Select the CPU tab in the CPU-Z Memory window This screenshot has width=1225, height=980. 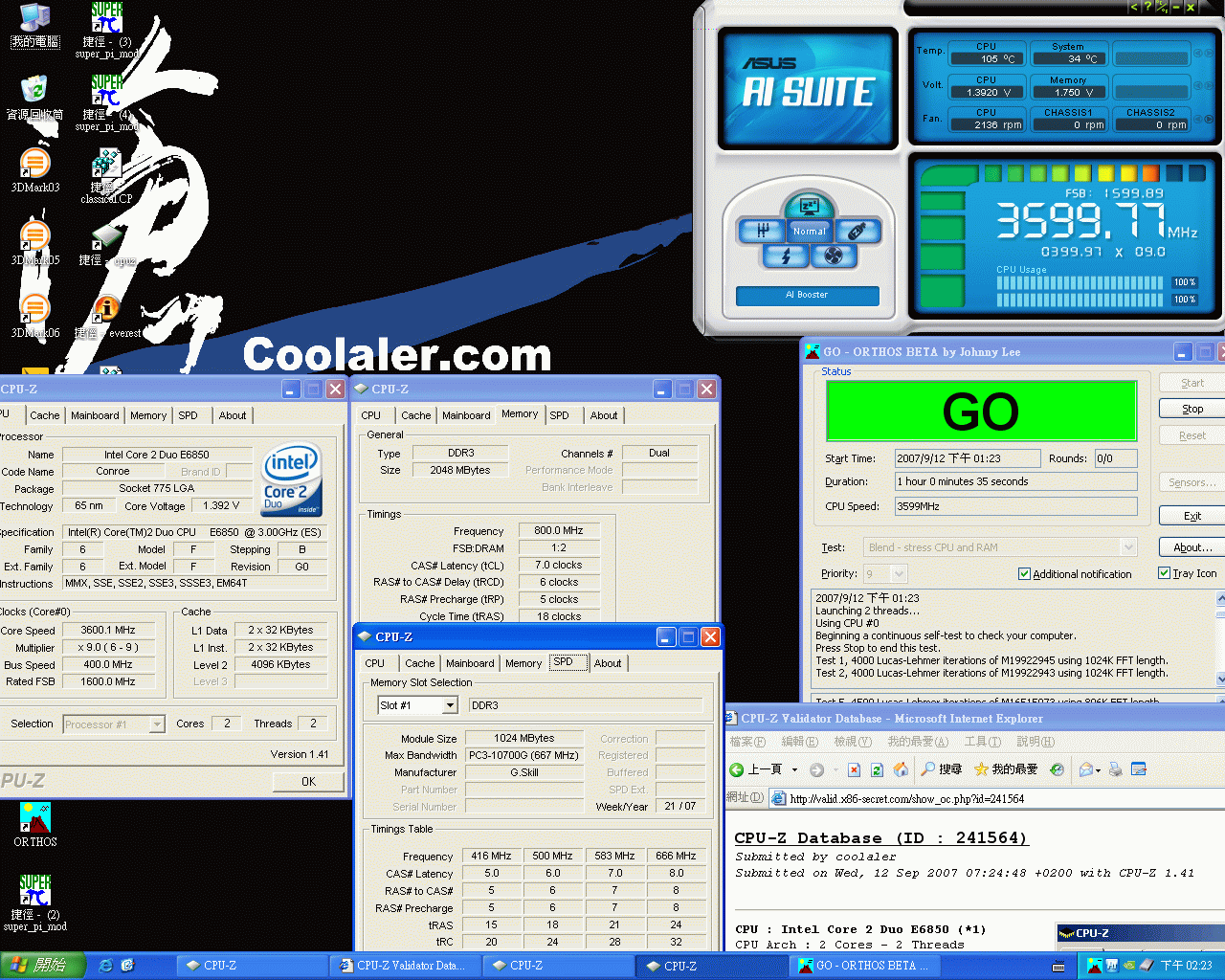pos(371,415)
